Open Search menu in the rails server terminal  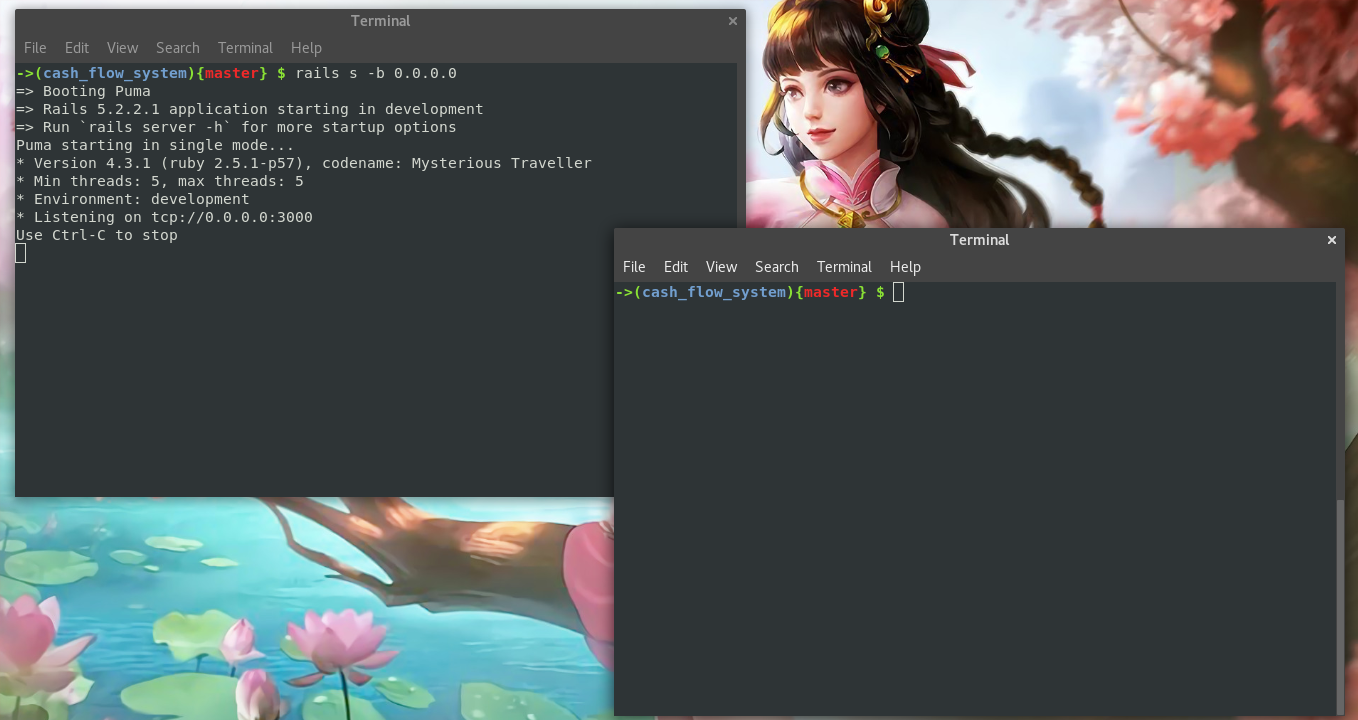point(178,48)
